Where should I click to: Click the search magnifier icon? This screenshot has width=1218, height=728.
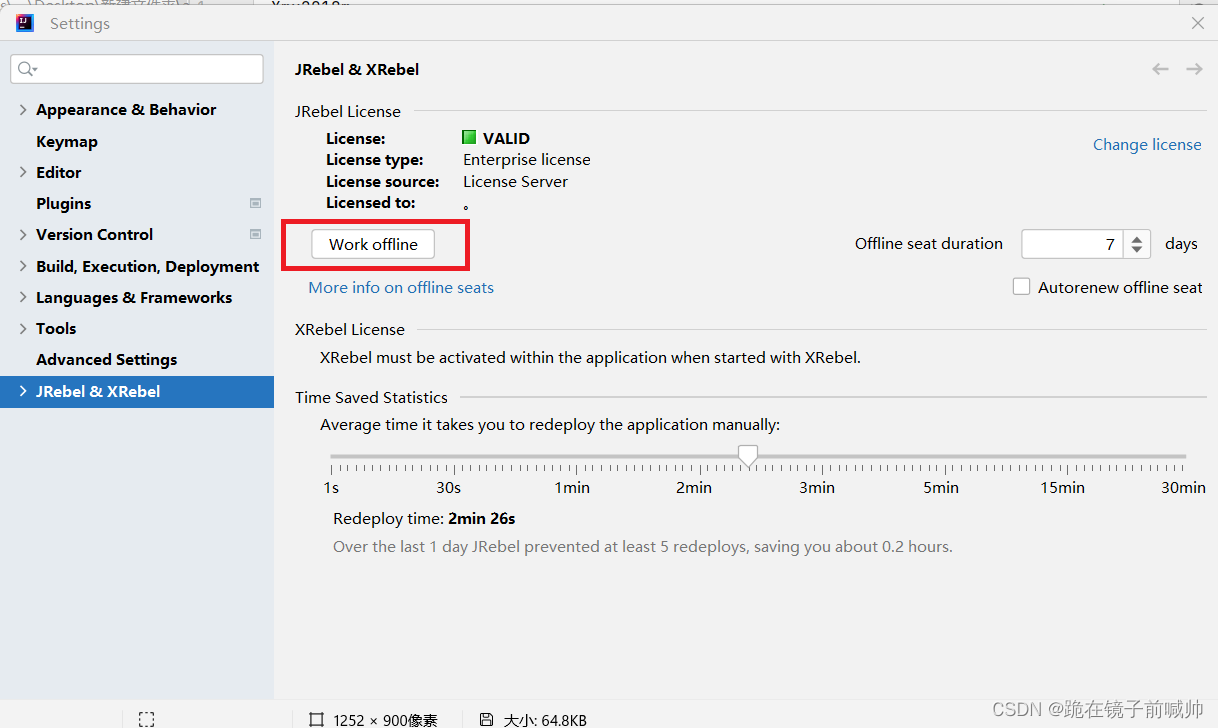click(x=27, y=69)
